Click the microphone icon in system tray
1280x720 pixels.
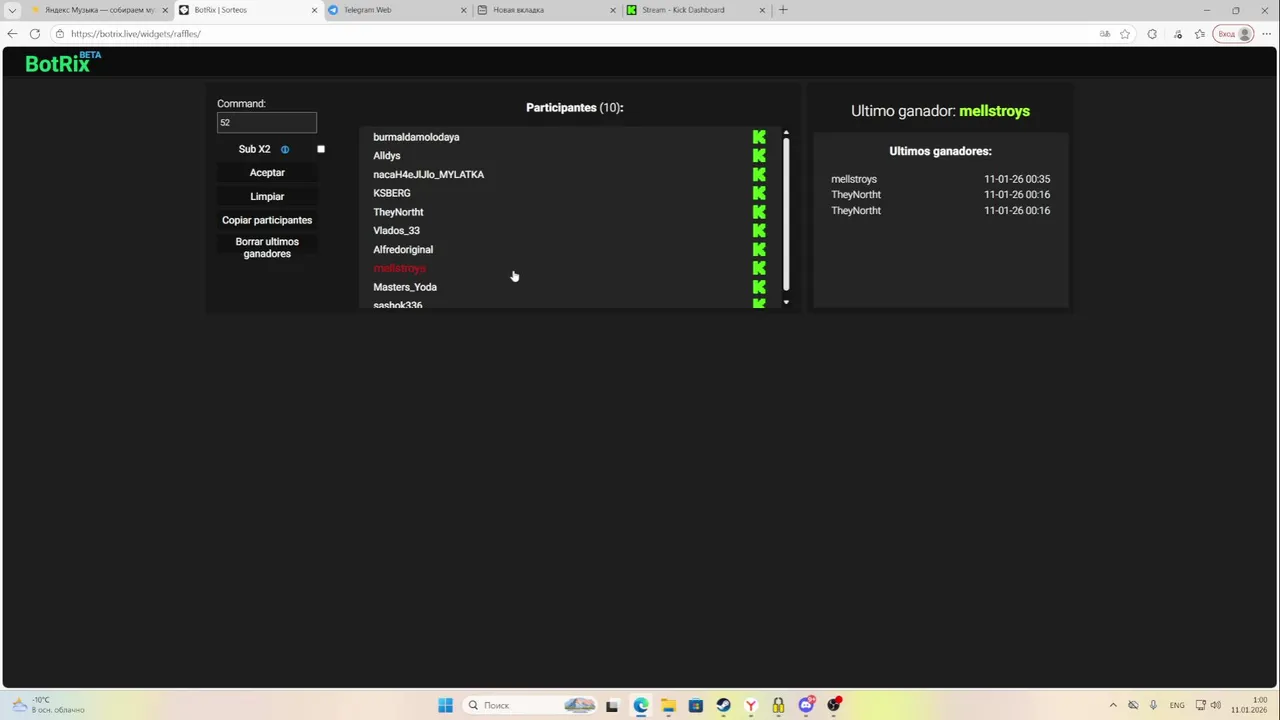(x=1153, y=705)
